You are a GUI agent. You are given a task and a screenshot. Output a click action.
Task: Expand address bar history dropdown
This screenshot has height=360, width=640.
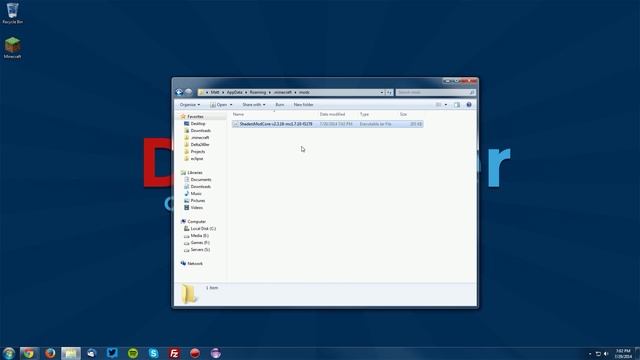382,93
